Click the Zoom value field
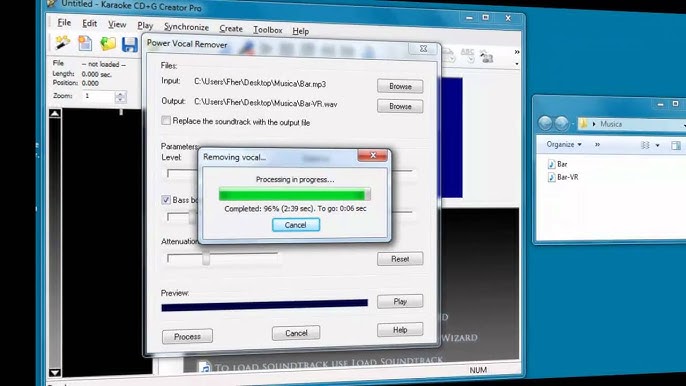This screenshot has width=686, height=386. [98, 96]
